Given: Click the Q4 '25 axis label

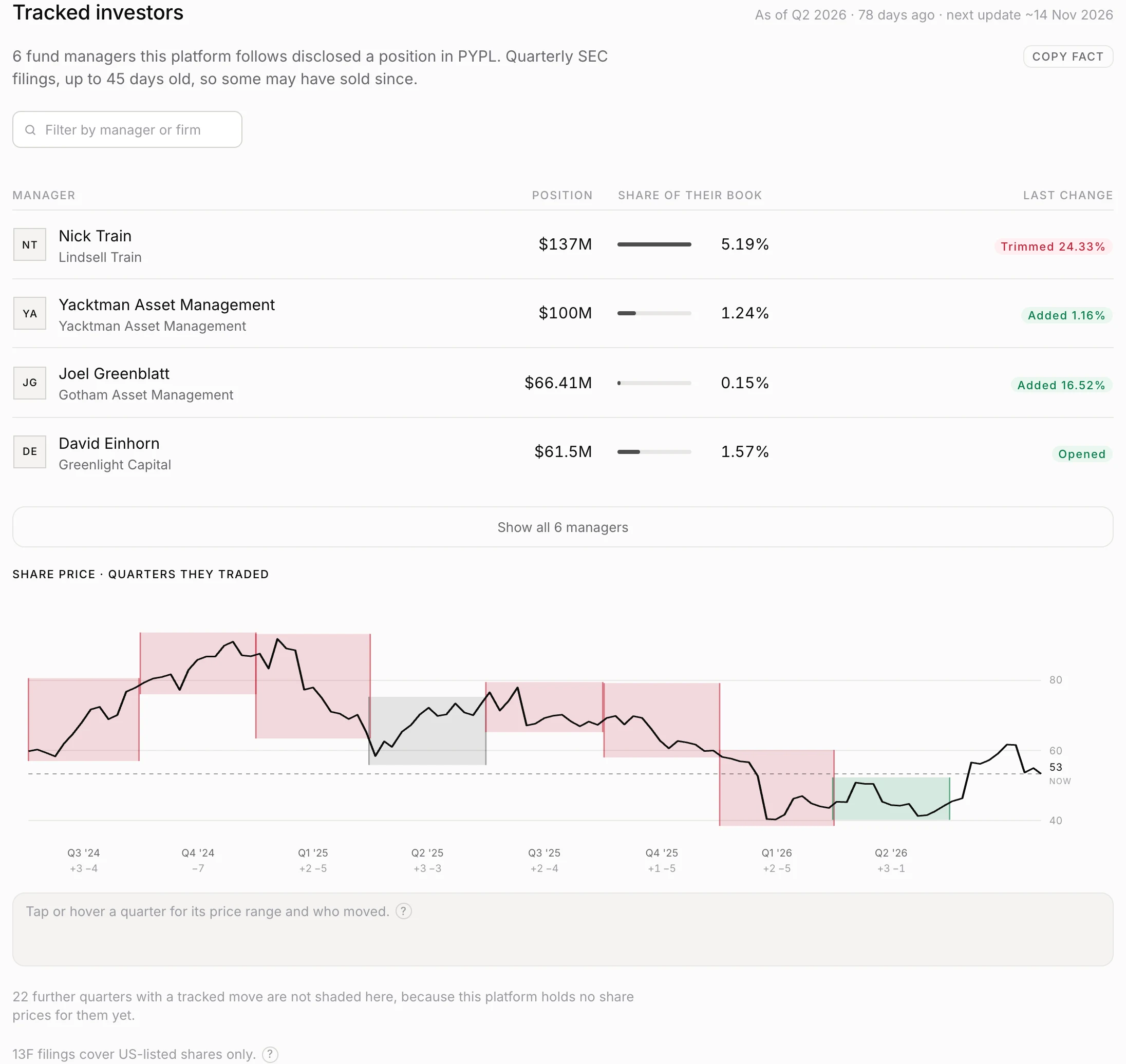Looking at the screenshot, I should click(662, 852).
